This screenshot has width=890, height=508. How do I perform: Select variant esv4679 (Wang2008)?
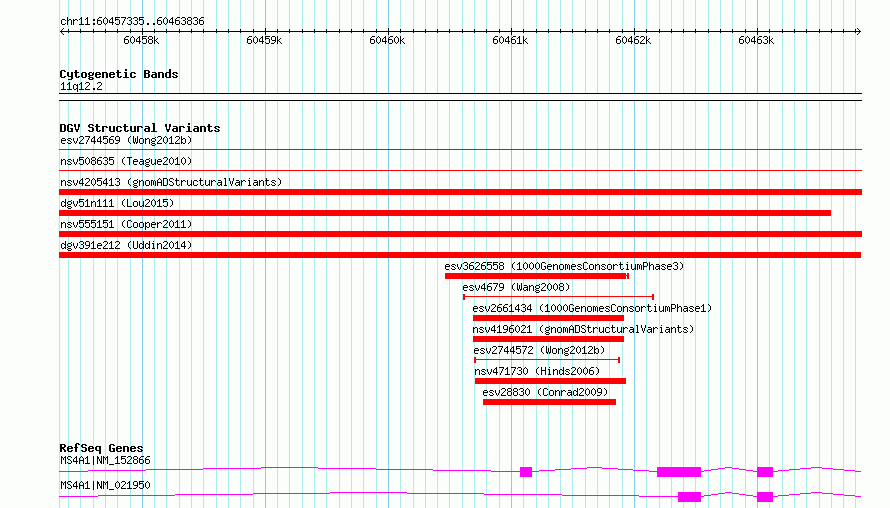pos(516,287)
